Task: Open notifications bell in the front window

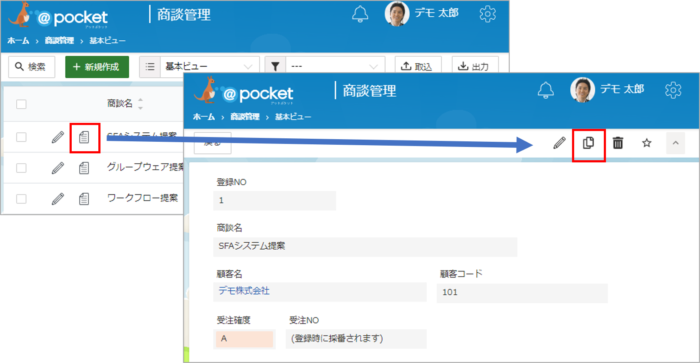Action: point(546,90)
